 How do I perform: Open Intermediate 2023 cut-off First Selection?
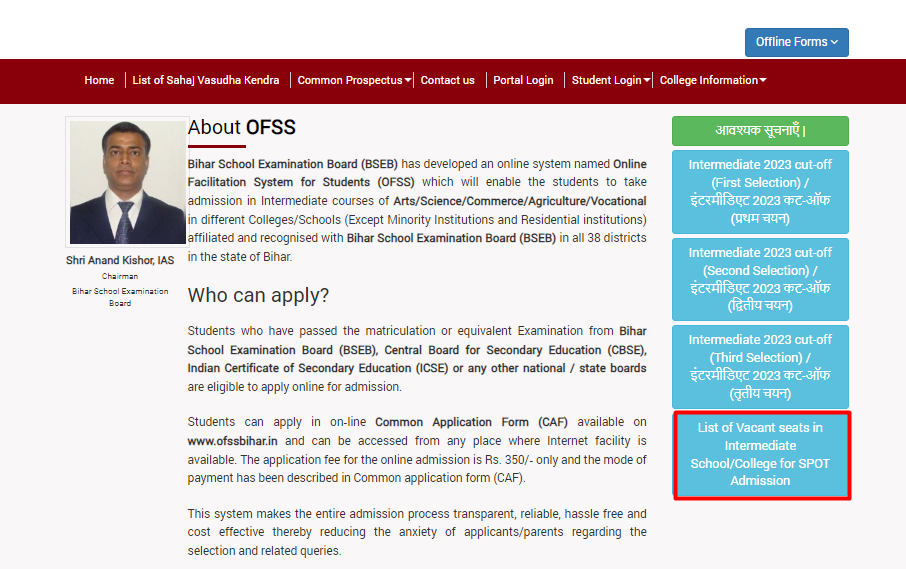click(760, 192)
